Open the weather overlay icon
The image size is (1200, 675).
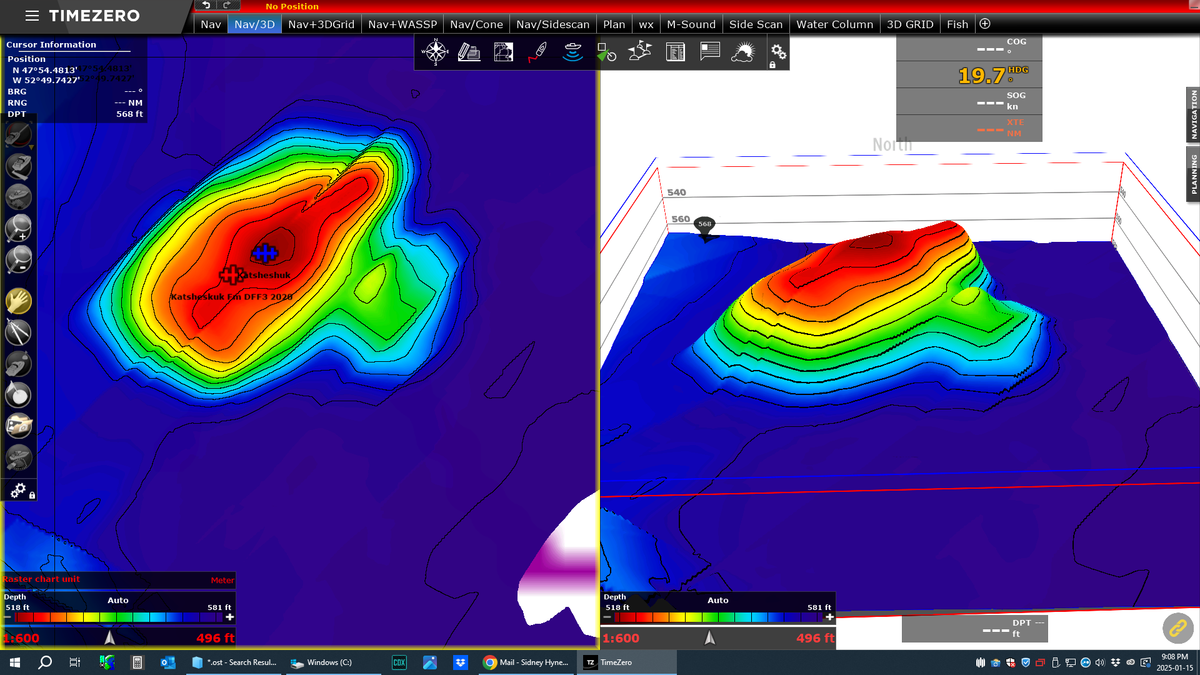tap(744, 50)
